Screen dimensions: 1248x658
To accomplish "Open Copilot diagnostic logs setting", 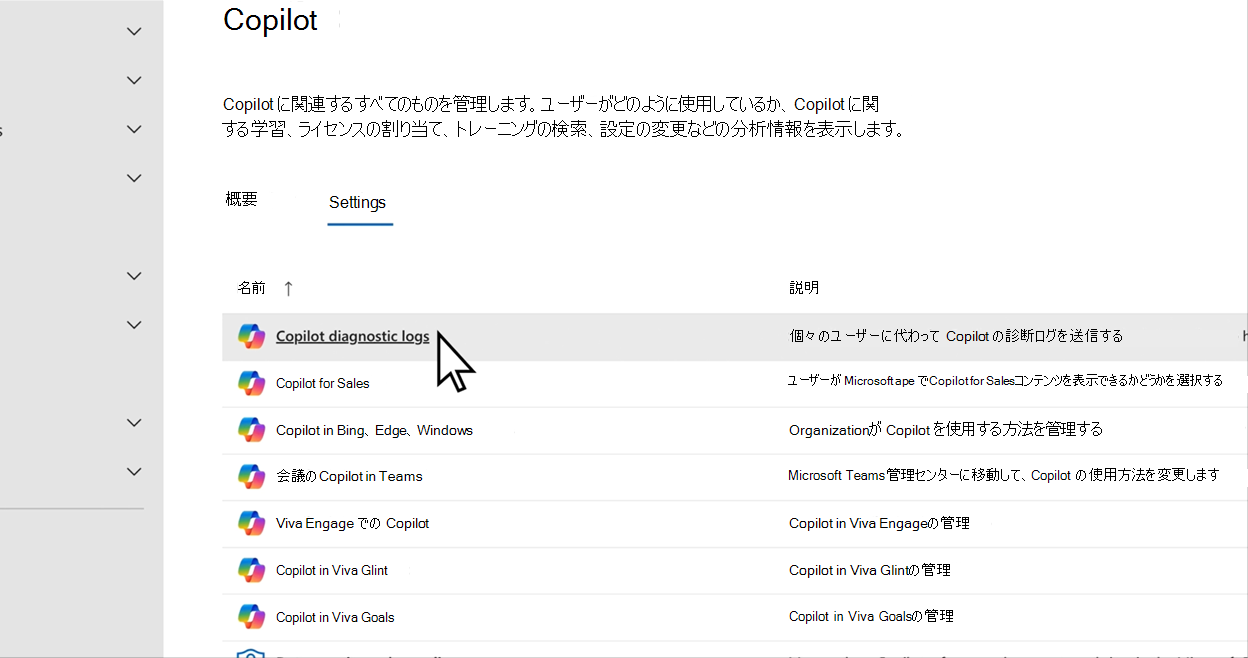I will click(x=352, y=337).
